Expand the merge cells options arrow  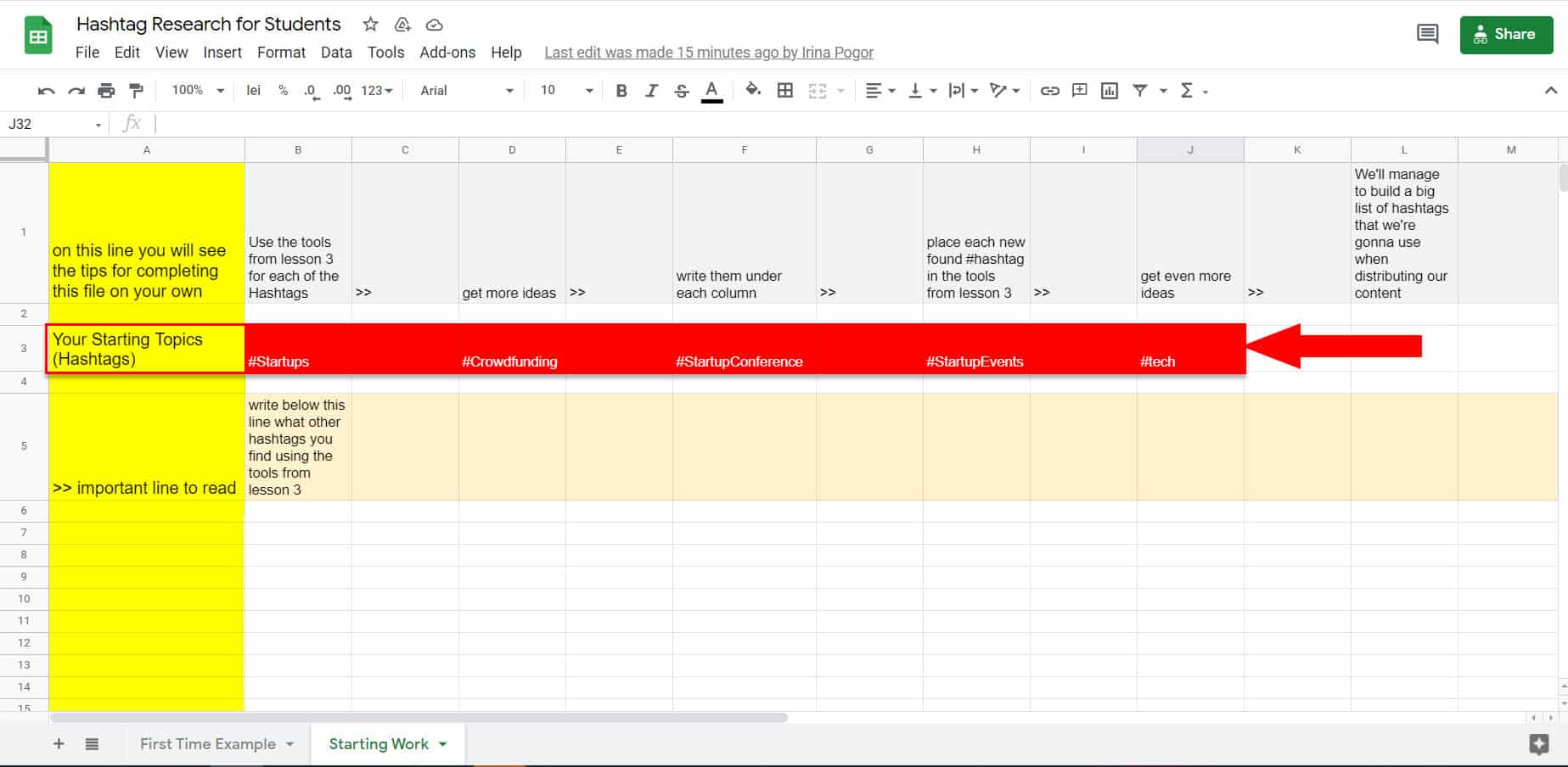click(x=840, y=91)
